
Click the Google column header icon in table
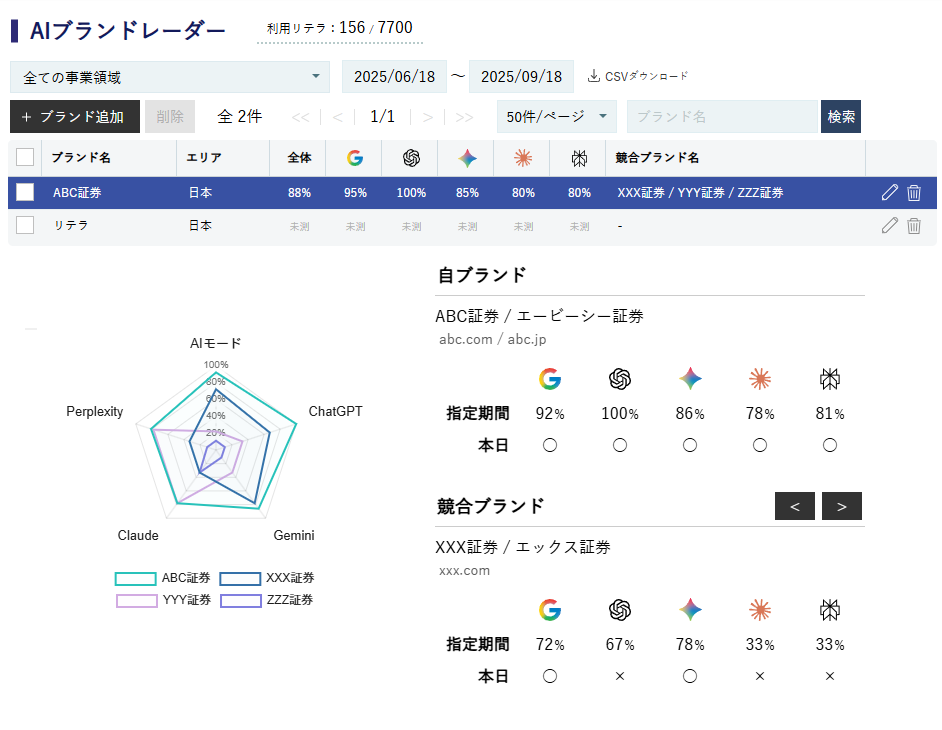pos(355,158)
